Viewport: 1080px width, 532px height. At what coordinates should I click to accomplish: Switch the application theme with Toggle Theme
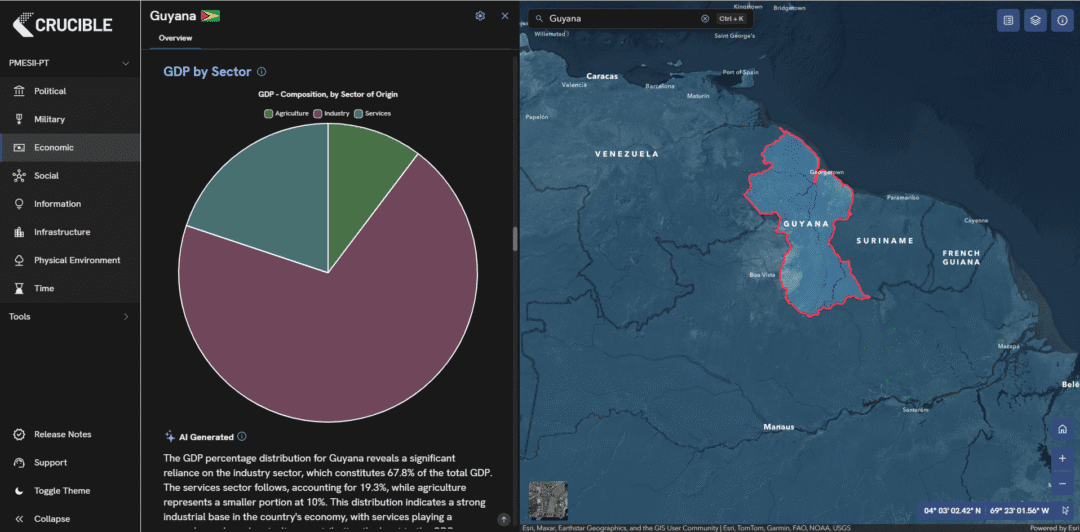point(61,491)
